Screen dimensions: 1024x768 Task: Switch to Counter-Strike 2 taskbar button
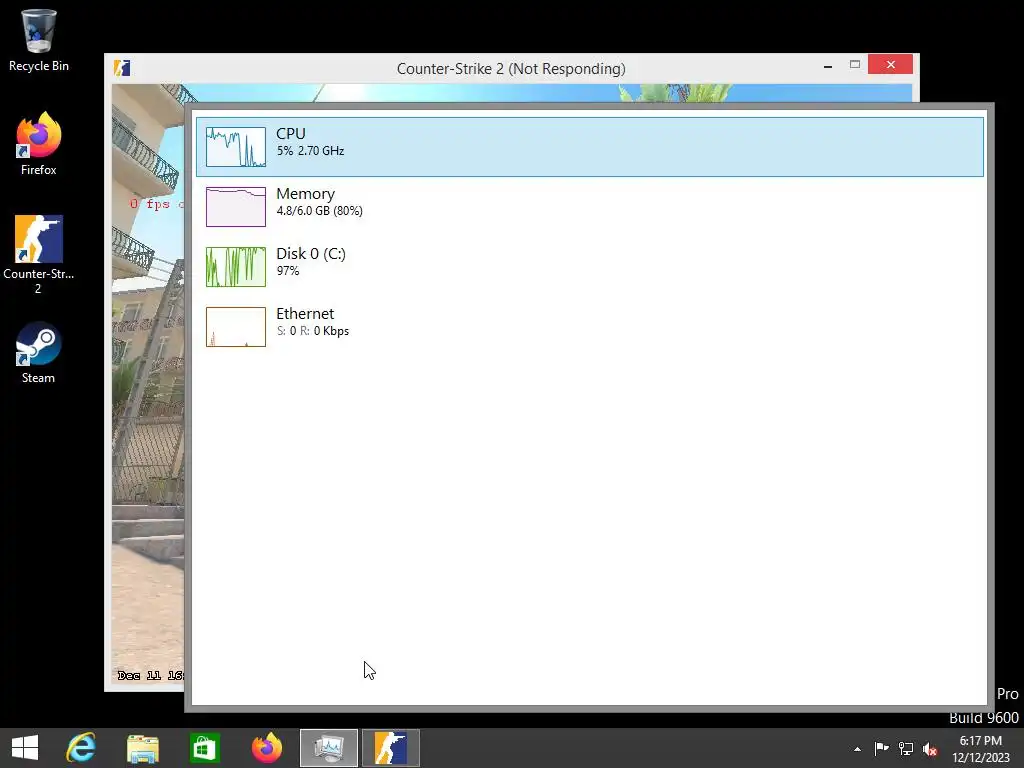391,748
